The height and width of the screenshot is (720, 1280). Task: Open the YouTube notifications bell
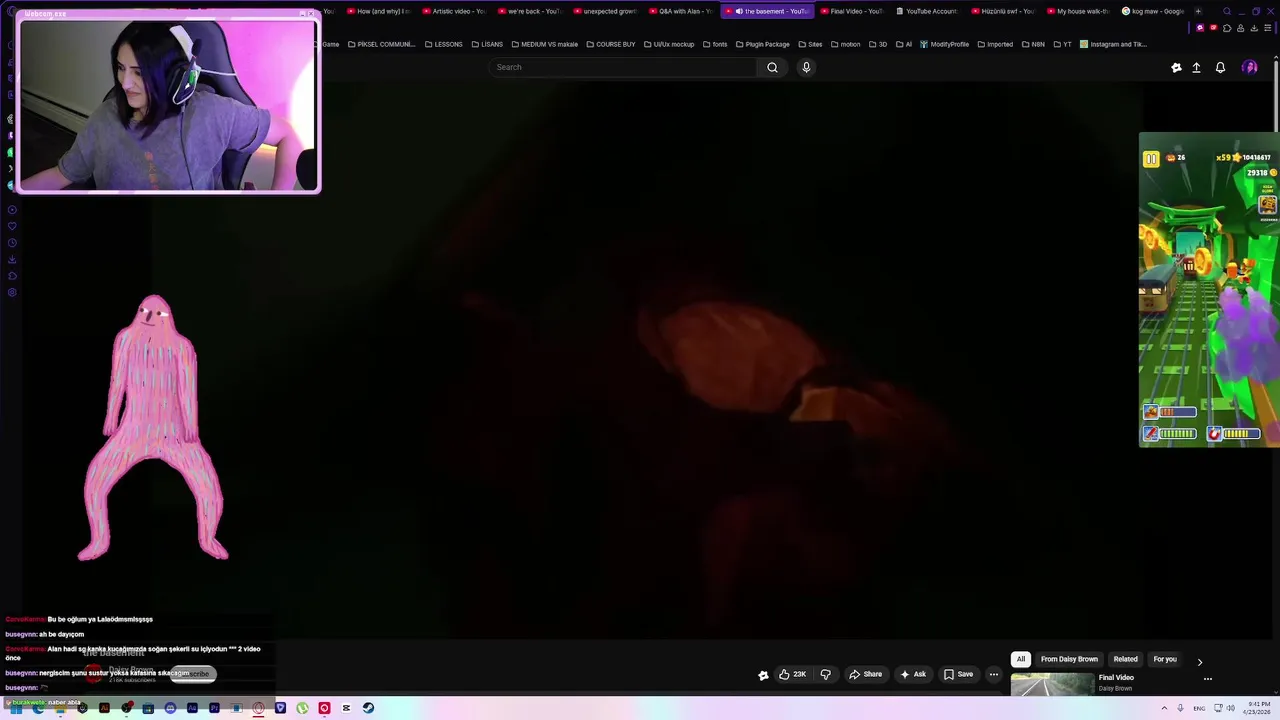coord(1220,67)
